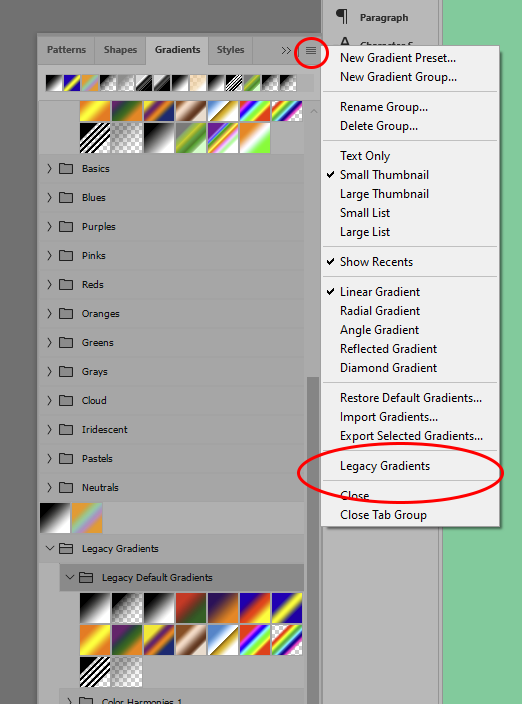Pick the black-to-white swatch above Legacy Gradients
The width and height of the screenshot is (522, 704).
click(x=55, y=518)
